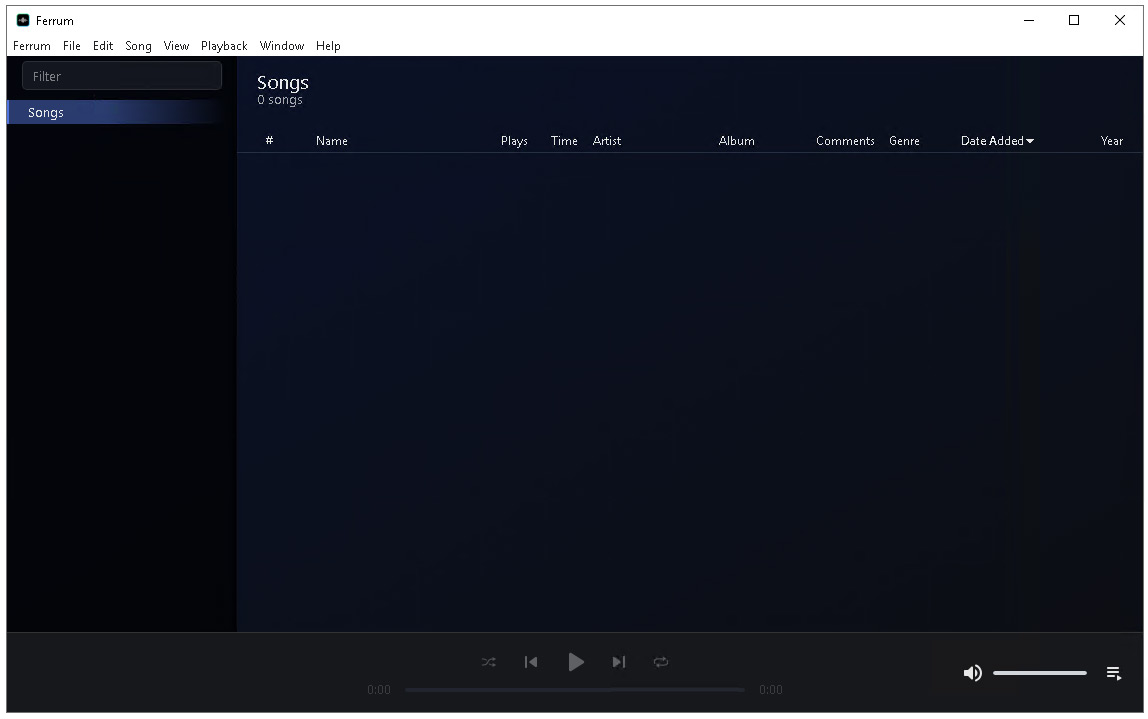Close the Ferrum window
The image size is (1148, 719).
tap(1119, 21)
